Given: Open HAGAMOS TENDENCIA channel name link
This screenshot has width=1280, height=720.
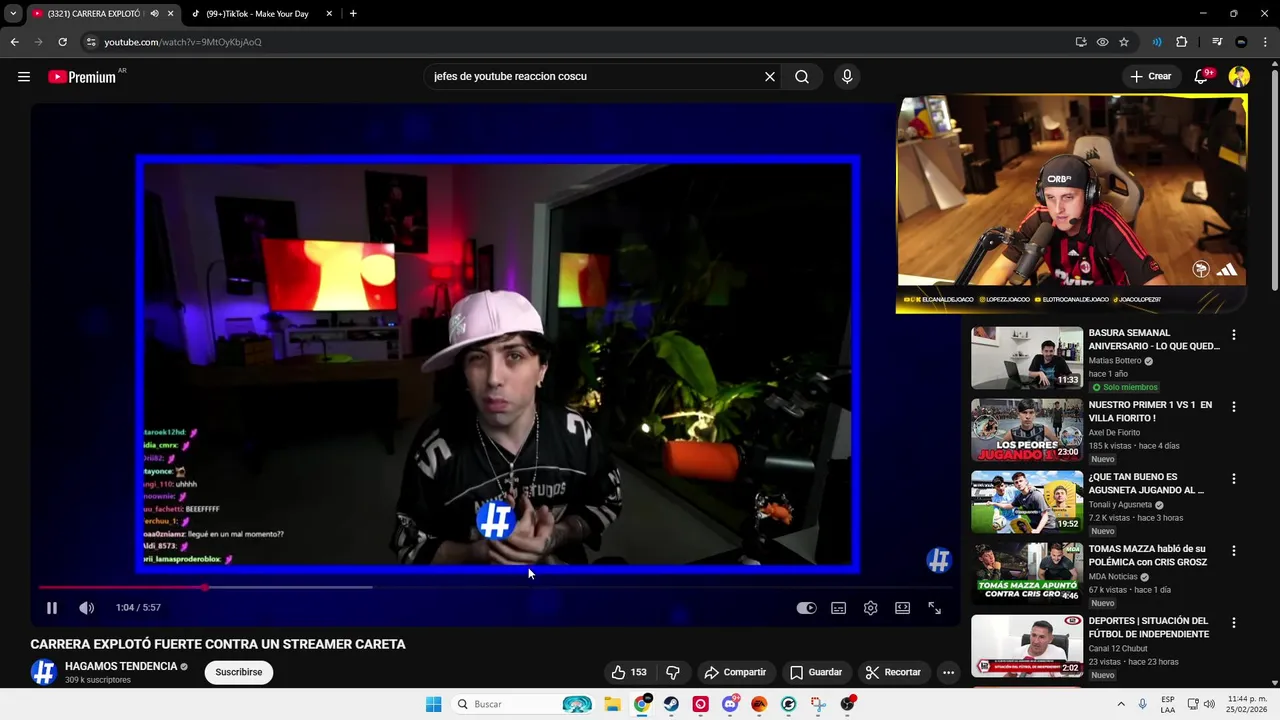Looking at the screenshot, I should 121,666.
